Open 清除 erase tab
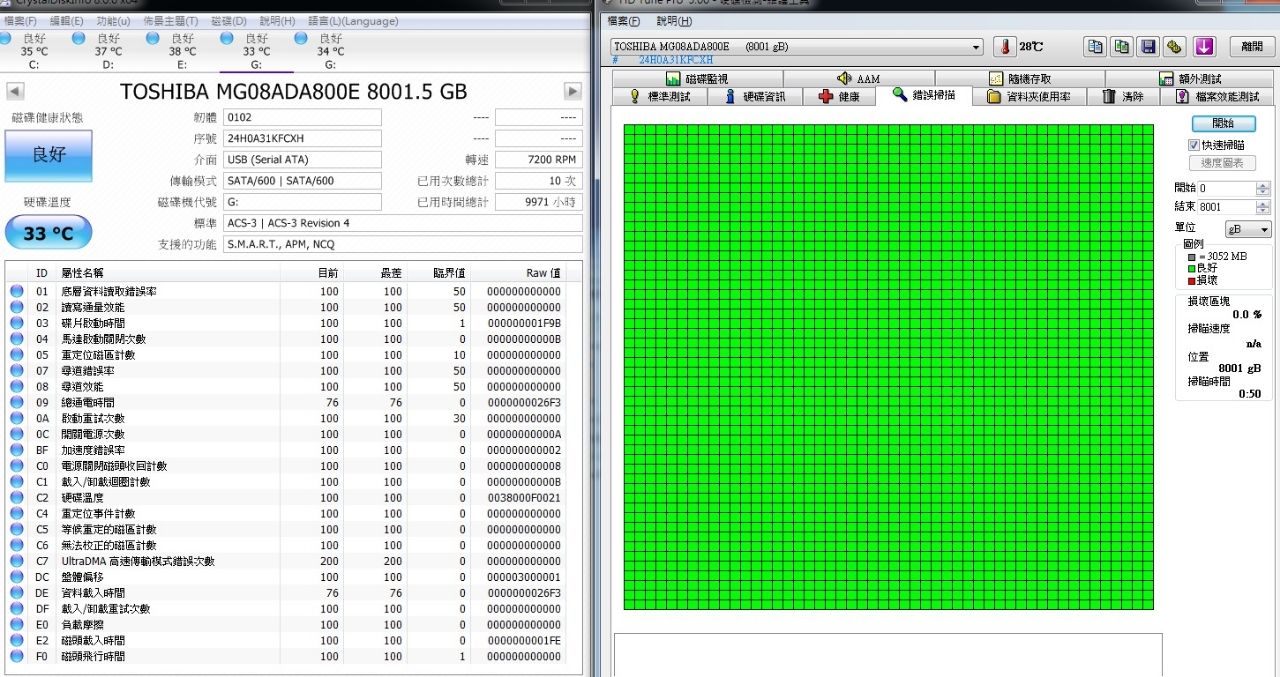Screen dimensions: 1280x677 1122,96
